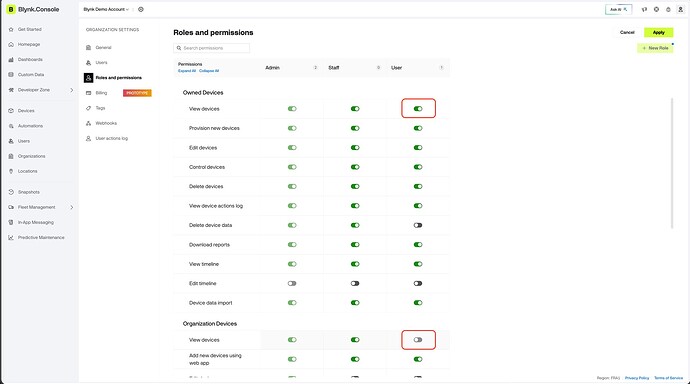This screenshot has width=690, height=384.
Task: Open Get Started star icon in sidebar
Action: (11, 29)
